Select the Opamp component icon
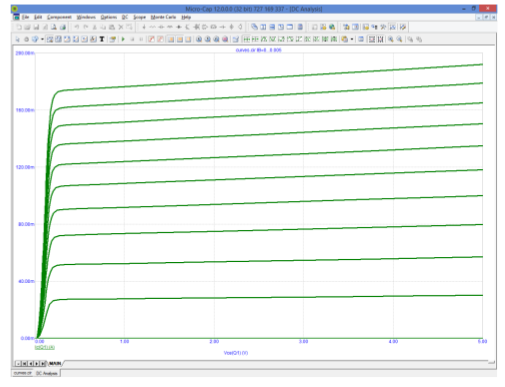 [x=204, y=27]
